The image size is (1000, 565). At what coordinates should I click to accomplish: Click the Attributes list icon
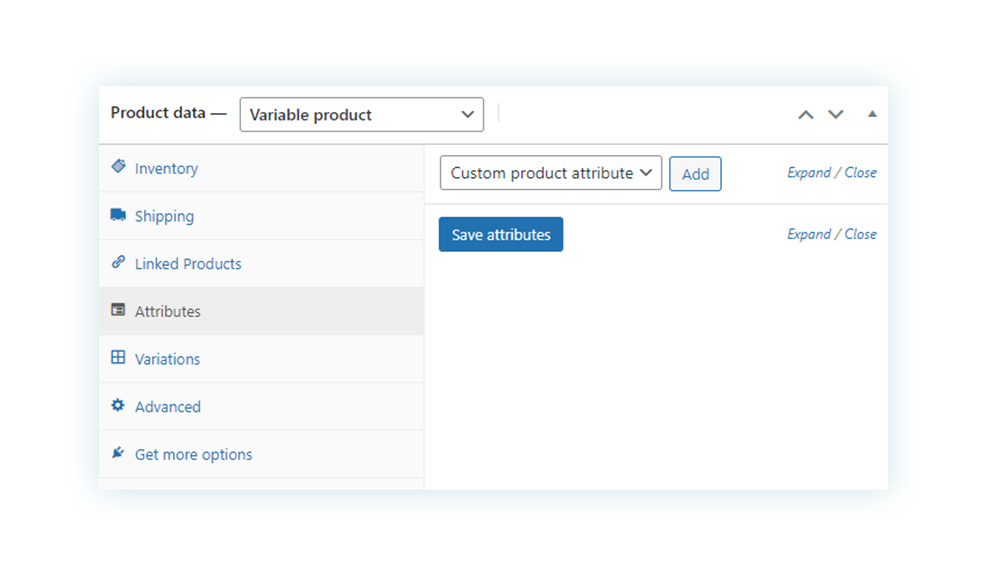(118, 310)
